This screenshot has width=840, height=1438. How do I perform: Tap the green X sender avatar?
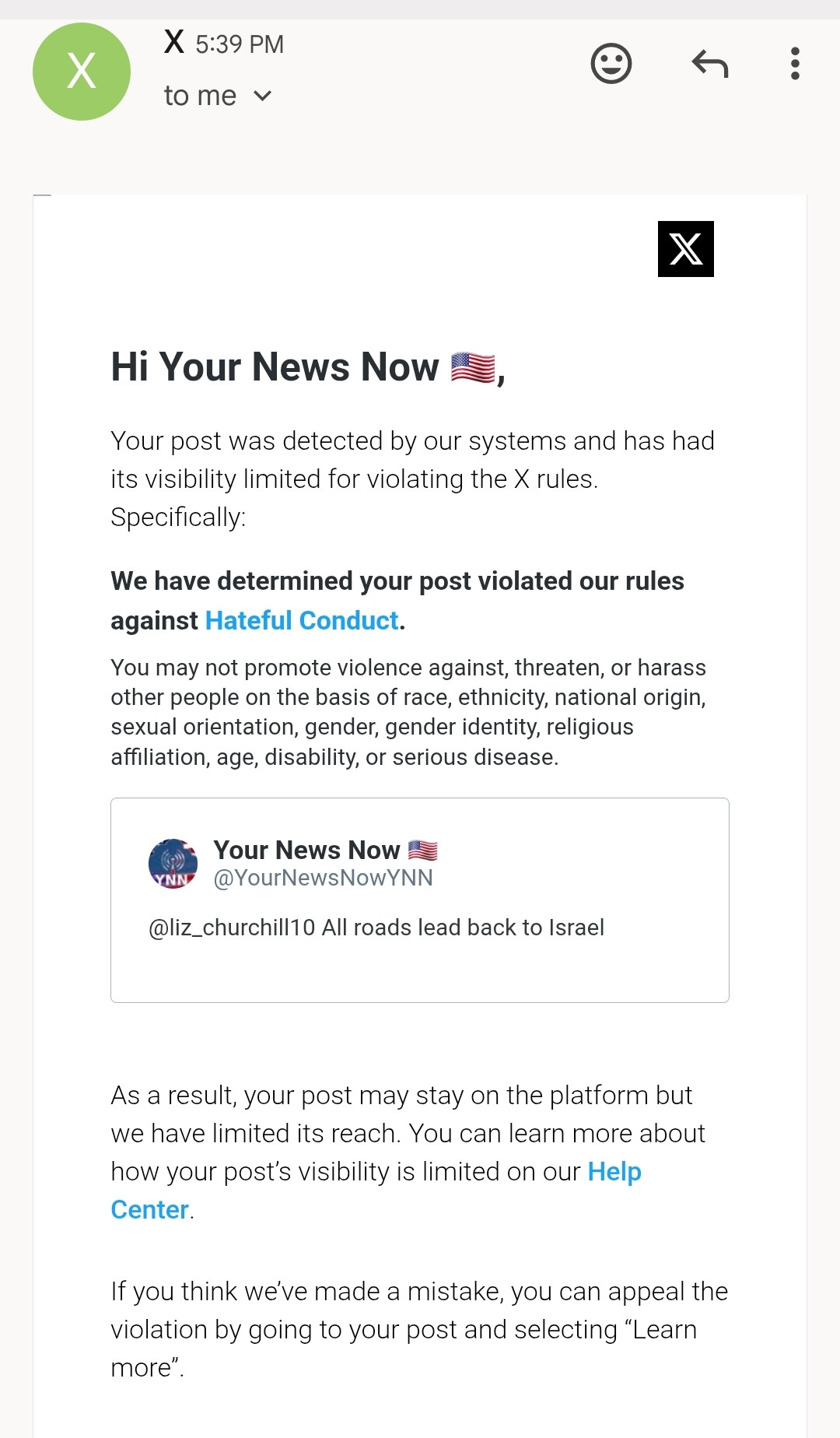point(82,72)
